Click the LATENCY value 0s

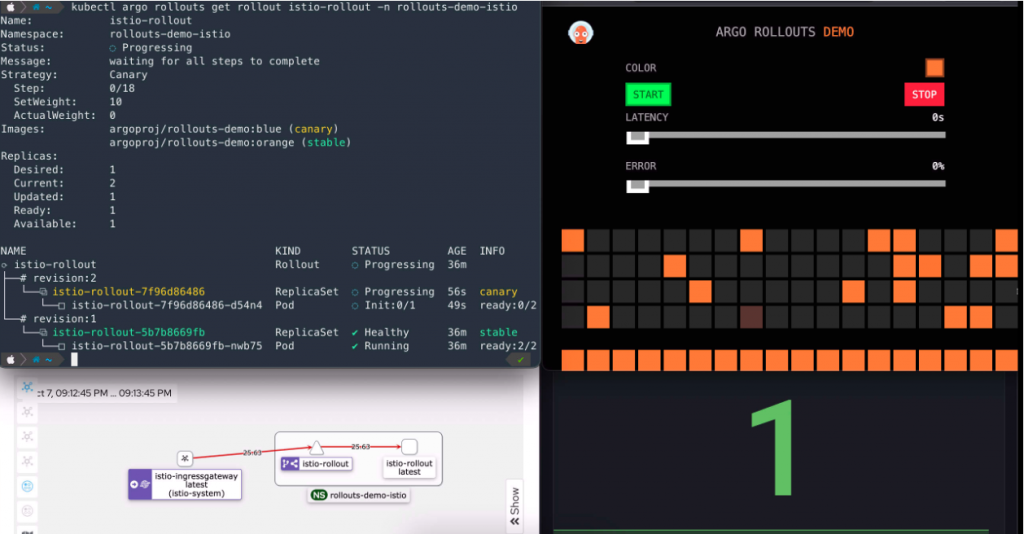coord(938,118)
